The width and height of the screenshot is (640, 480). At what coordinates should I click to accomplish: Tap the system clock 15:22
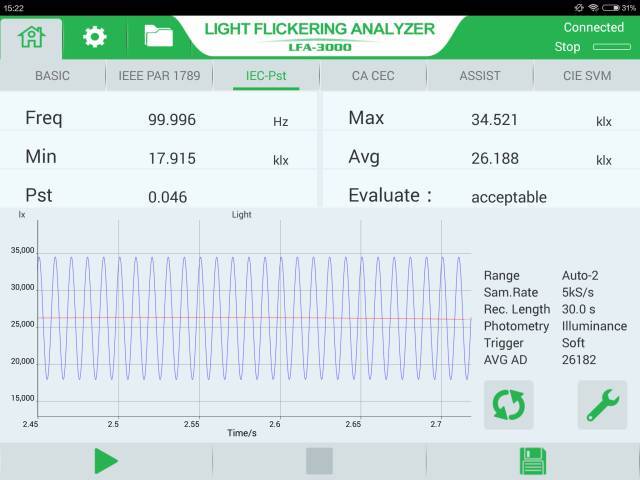[13, 8]
